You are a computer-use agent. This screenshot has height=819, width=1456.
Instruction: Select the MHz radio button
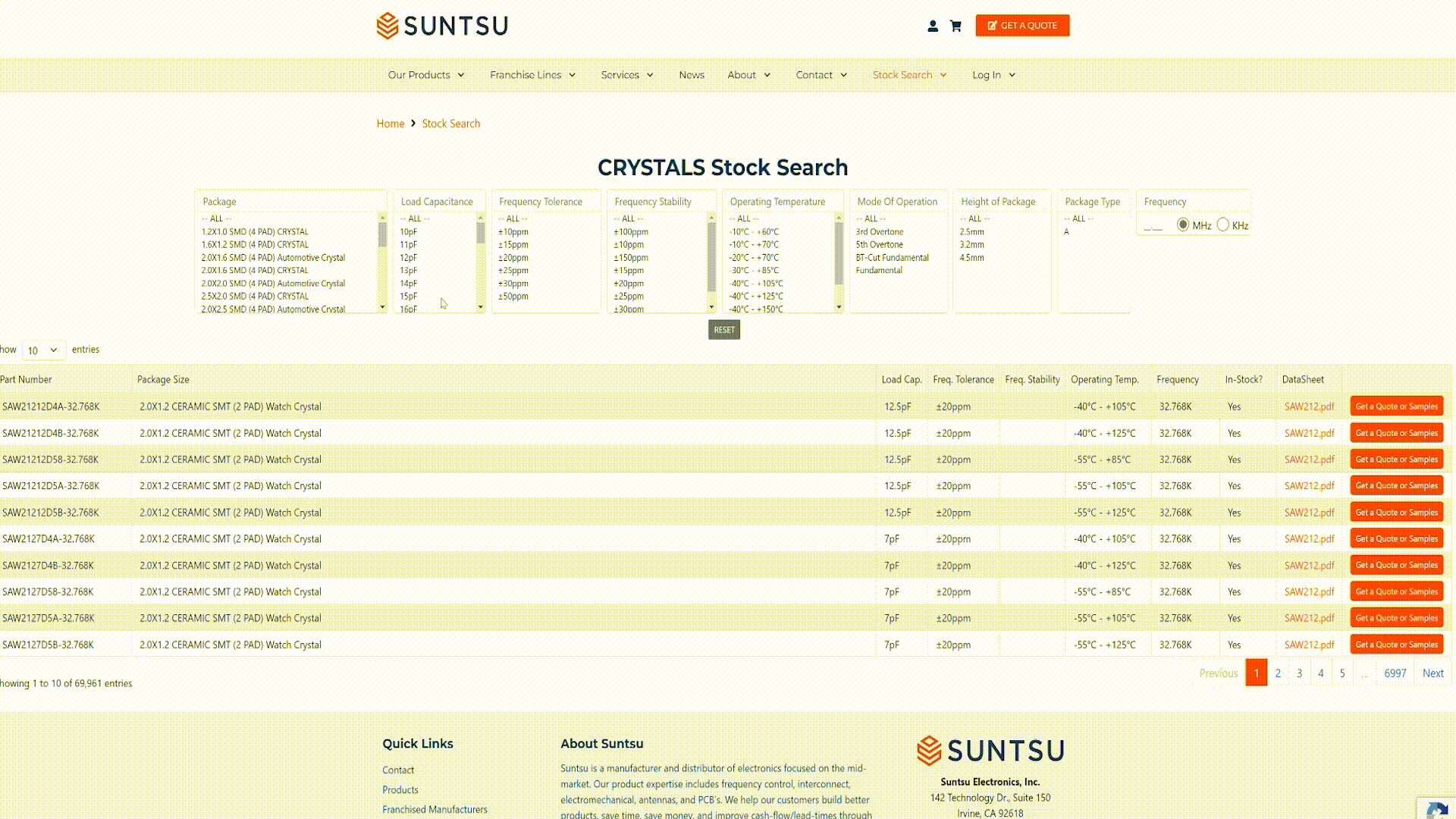pyautogui.click(x=1183, y=224)
